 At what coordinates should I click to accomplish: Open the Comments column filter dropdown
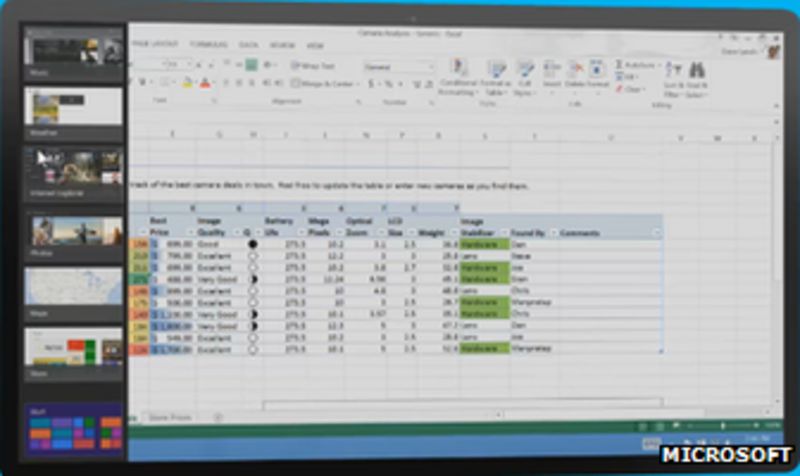tap(656, 233)
